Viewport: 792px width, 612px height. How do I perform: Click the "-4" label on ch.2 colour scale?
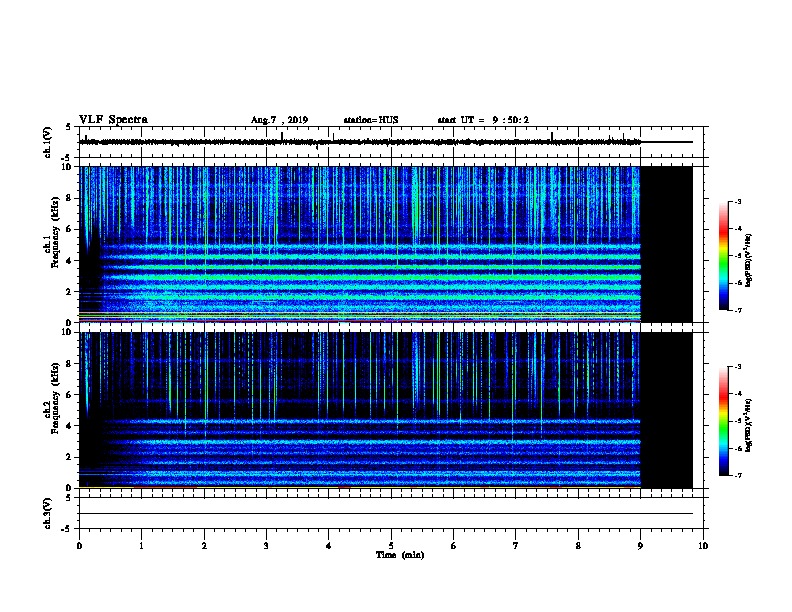pyautogui.click(x=737, y=394)
